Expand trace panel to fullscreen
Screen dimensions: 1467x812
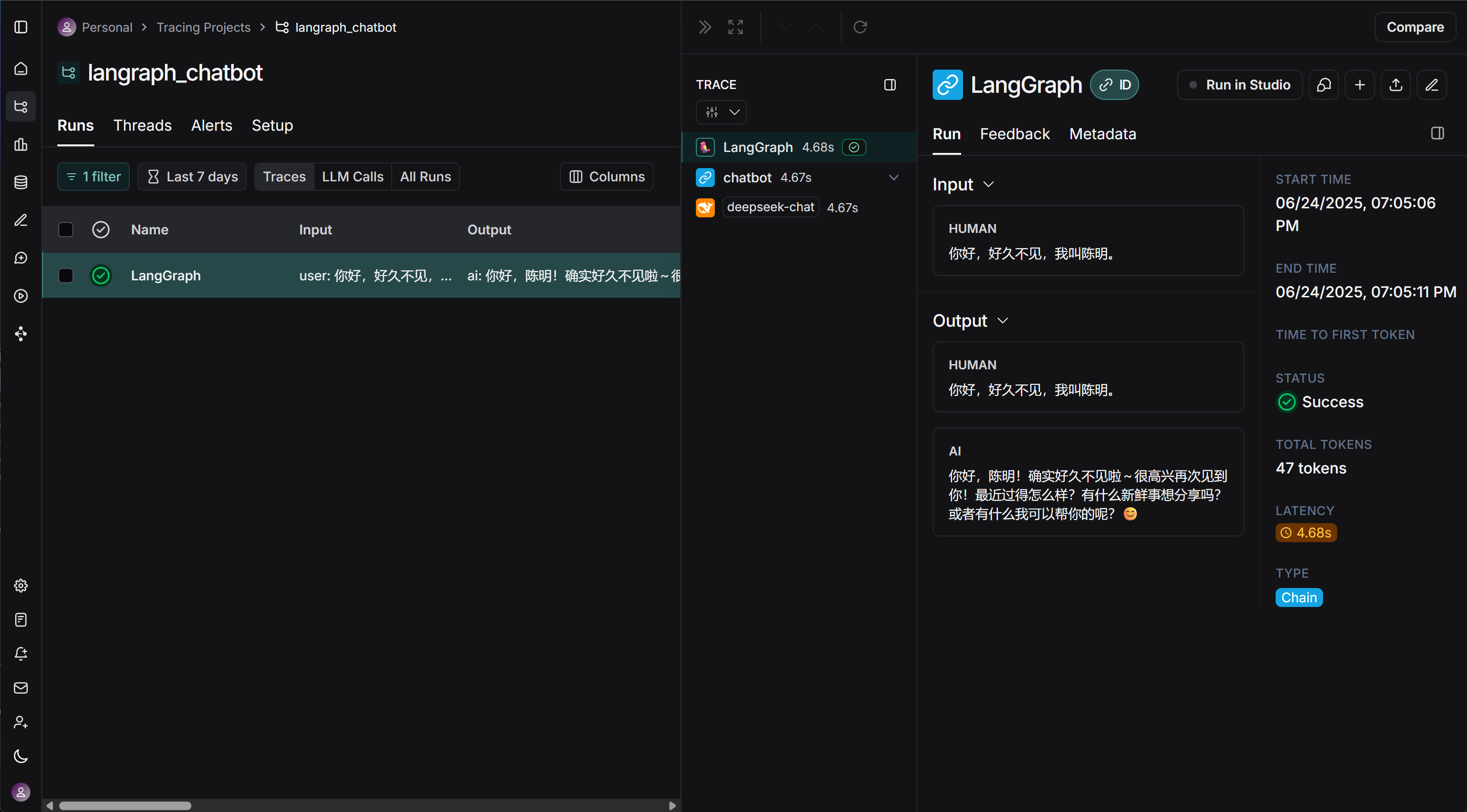pyautogui.click(x=736, y=27)
